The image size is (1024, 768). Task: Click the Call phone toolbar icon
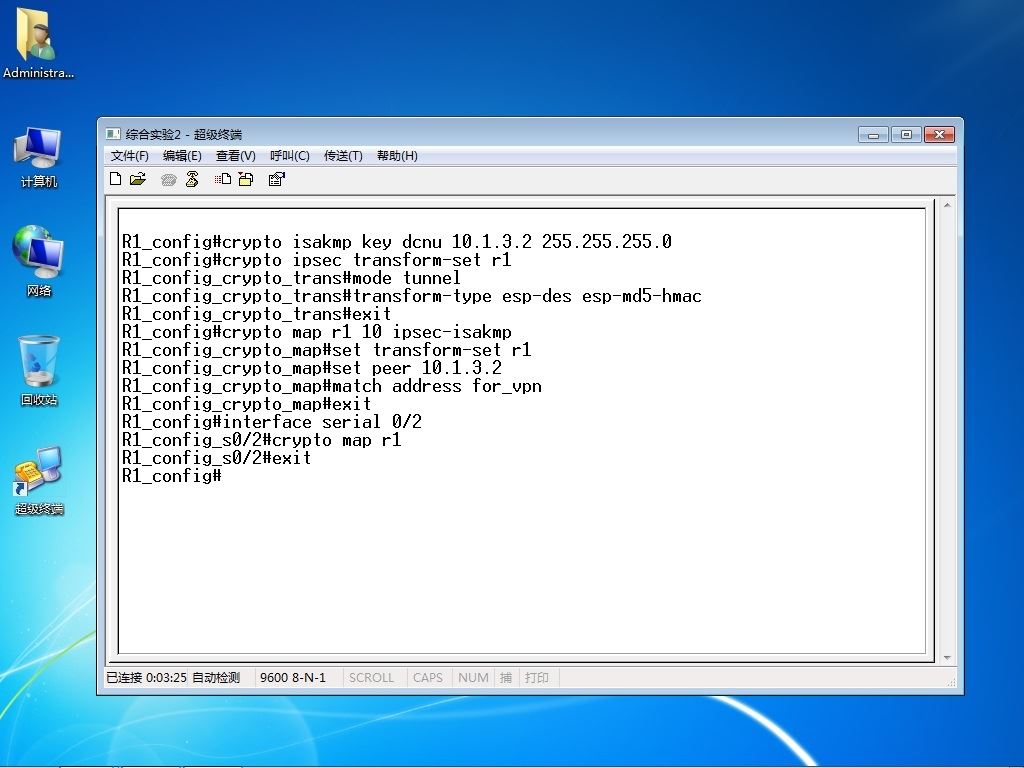tap(168, 180)
